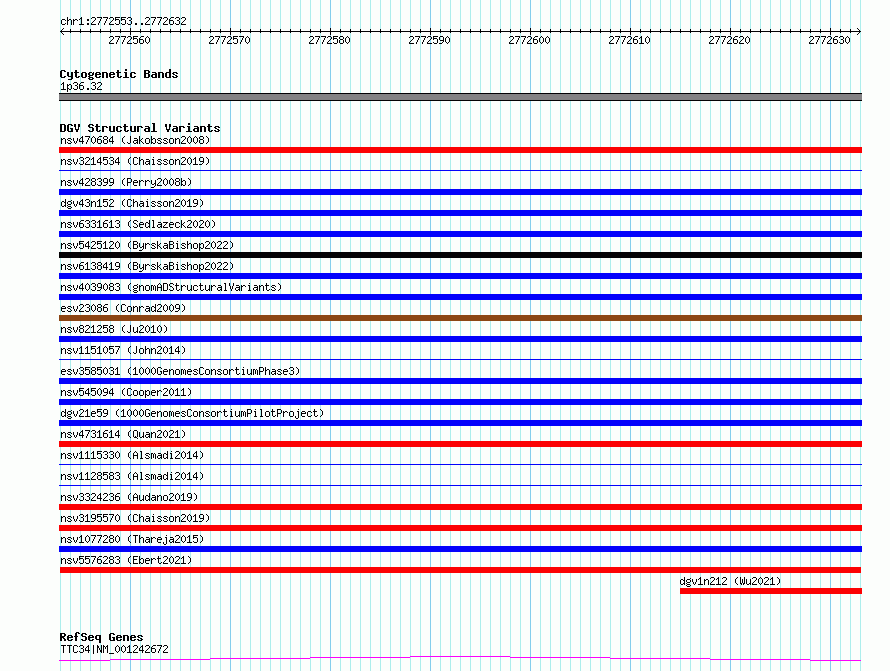Select the black bar under nsv5425120

coord(460,255)
